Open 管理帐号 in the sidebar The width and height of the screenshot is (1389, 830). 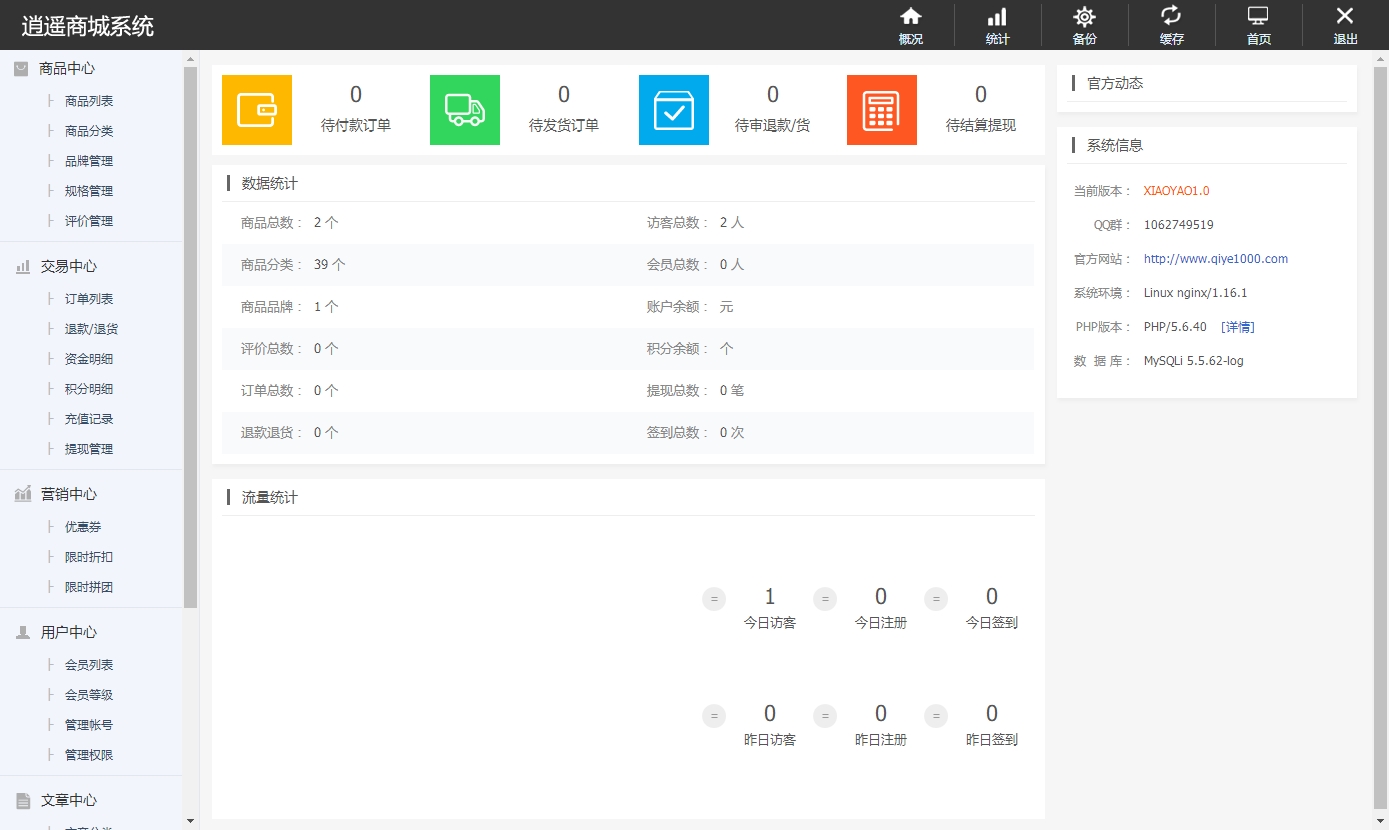point(89,725)
